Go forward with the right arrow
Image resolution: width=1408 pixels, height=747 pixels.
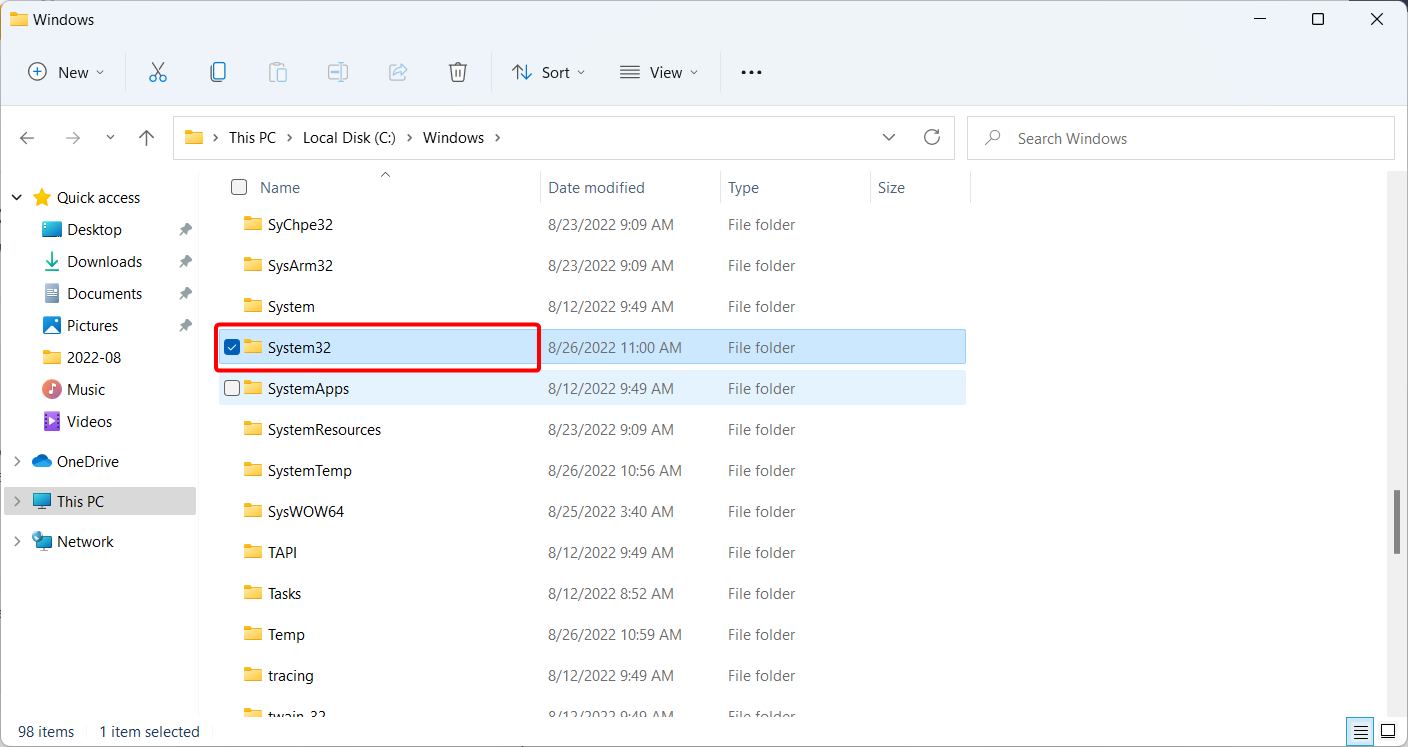(72, 138)
